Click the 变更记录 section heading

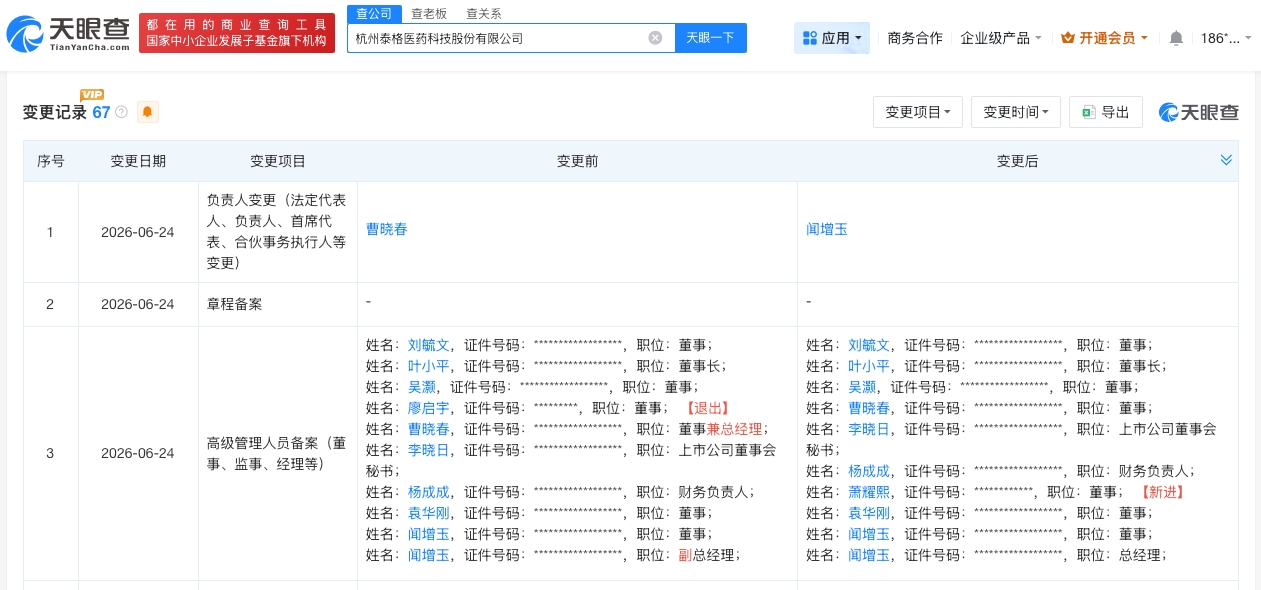coord(55,113)
